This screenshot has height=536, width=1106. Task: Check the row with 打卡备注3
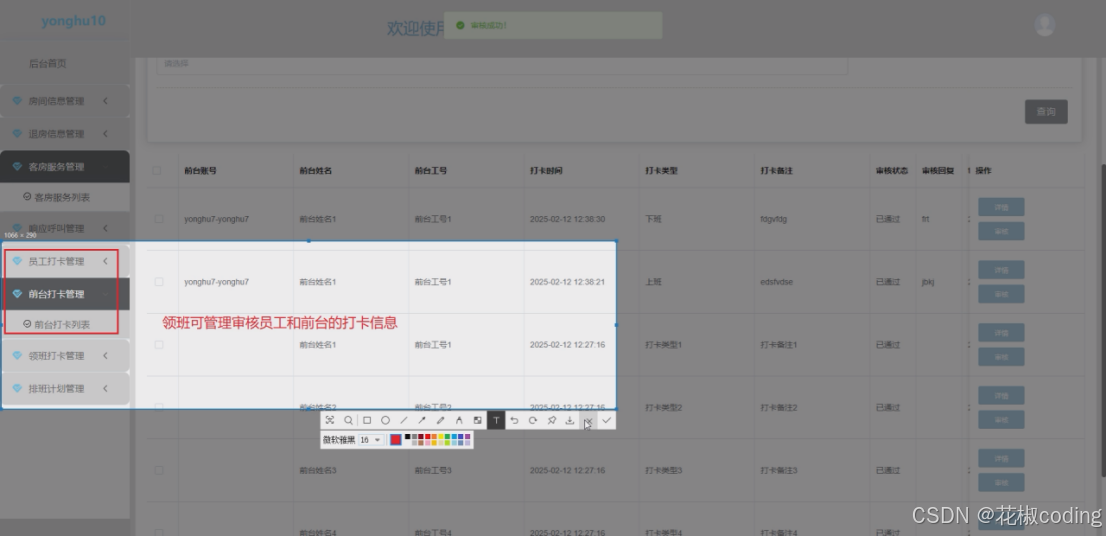pos(159,470)
